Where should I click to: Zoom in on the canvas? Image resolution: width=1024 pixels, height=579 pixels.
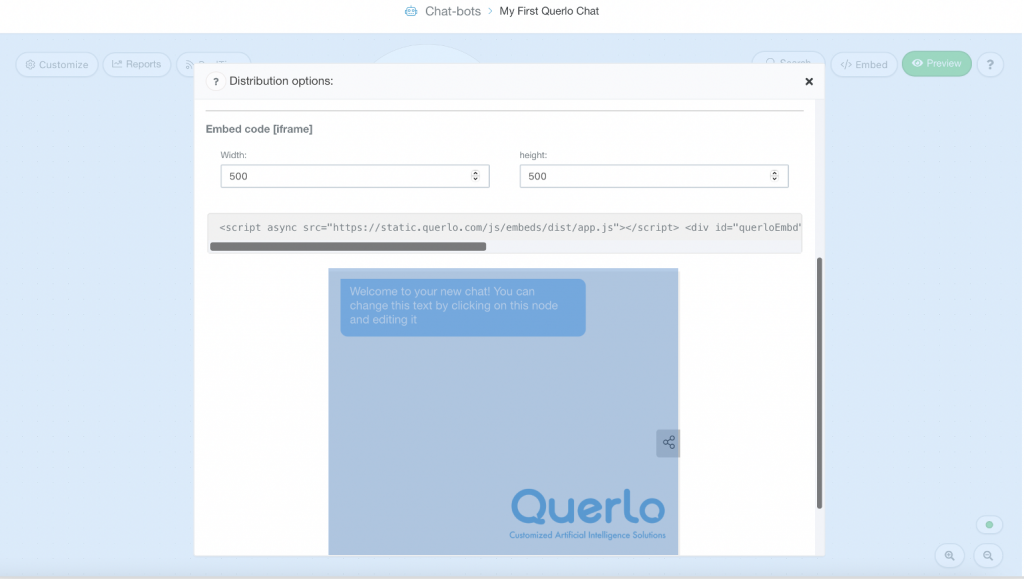point(950,556)
